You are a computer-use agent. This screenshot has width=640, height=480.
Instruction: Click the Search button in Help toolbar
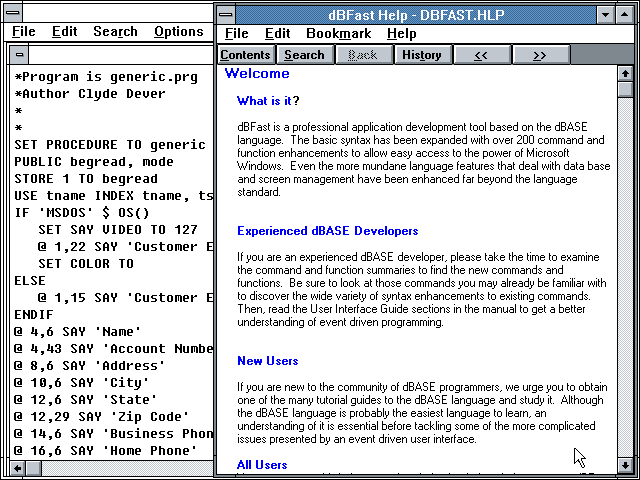click(x=304, y=55)
